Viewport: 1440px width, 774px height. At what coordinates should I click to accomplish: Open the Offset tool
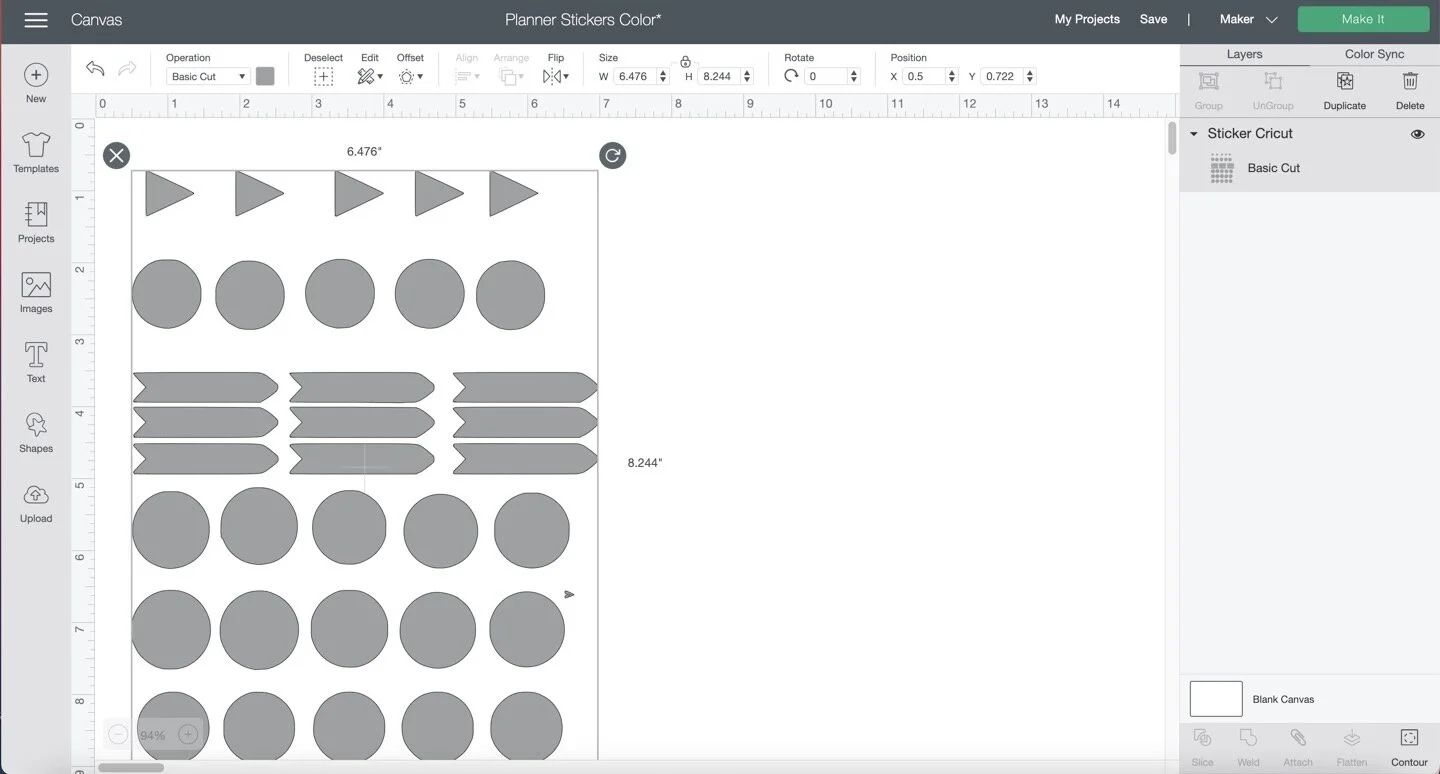coord(410,76)
